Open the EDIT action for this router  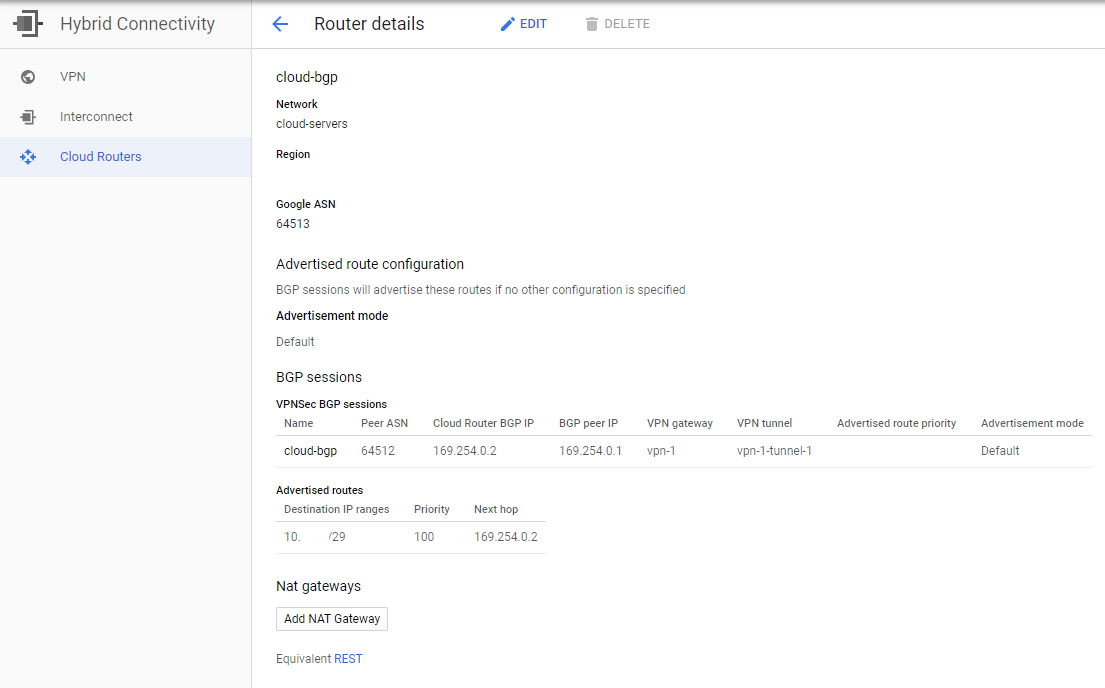524,23
